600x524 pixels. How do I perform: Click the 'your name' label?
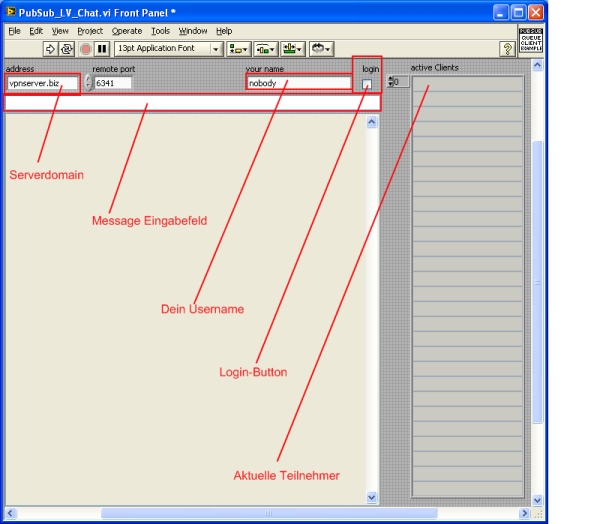(x=264, y=69)
